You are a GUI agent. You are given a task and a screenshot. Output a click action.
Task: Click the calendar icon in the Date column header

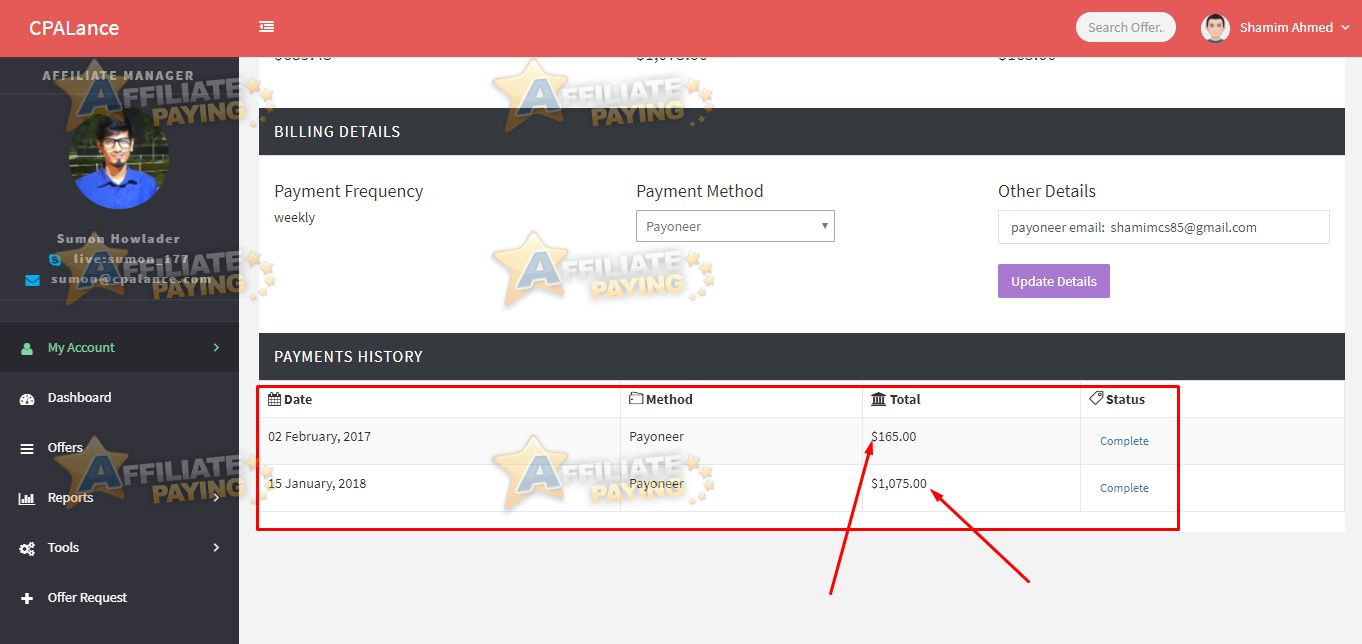(272, 398)
